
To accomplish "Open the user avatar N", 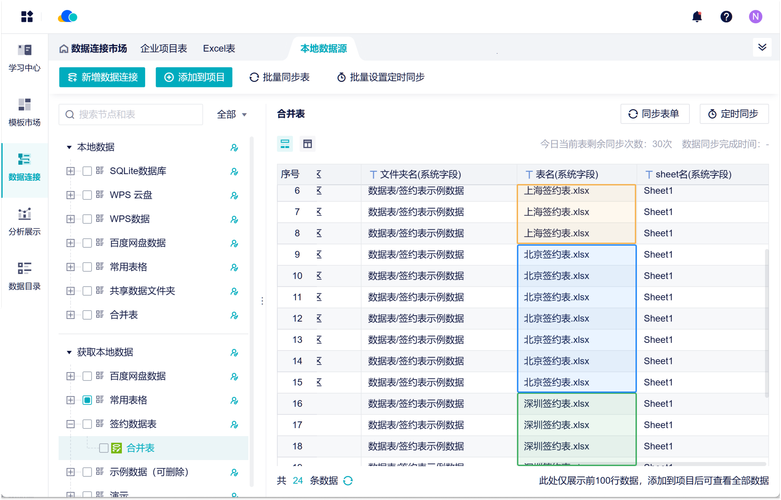I will coord(755,16).
